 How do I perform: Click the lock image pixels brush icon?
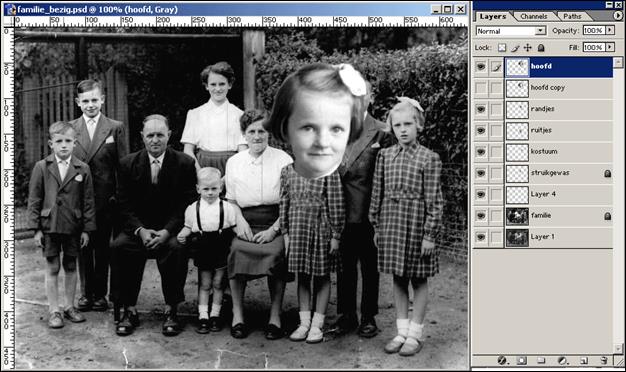point(515,48)
